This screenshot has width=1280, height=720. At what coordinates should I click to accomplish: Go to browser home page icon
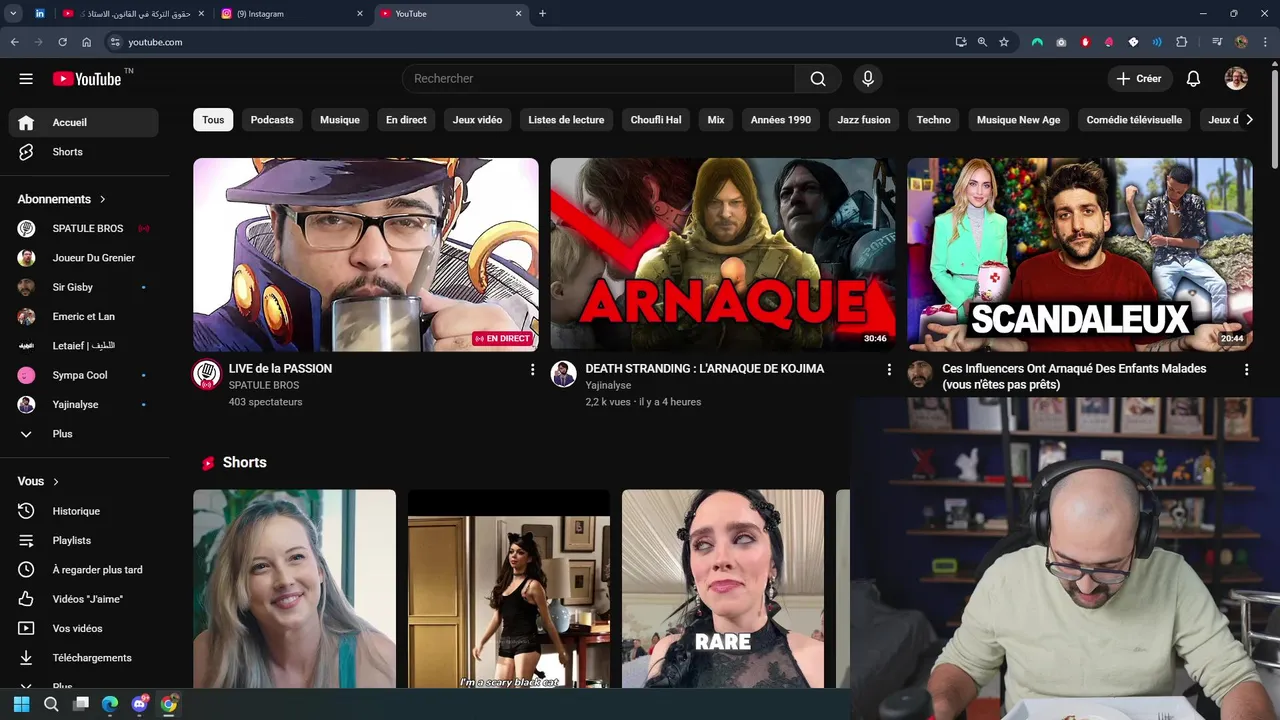click(x=87, y=42)
